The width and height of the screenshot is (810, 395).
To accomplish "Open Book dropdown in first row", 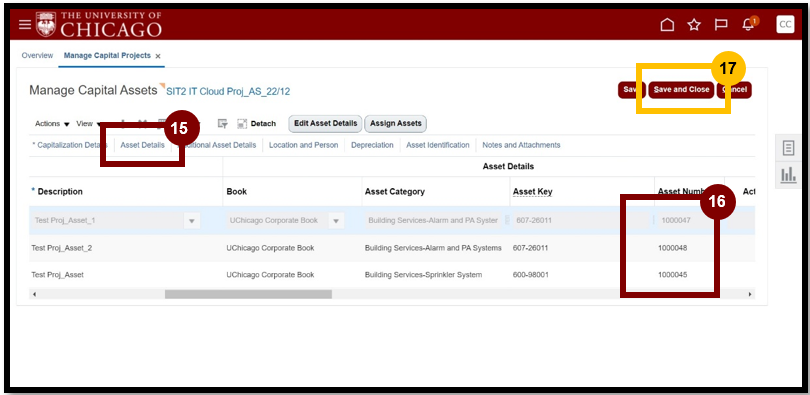I will (x=336, y=221).
